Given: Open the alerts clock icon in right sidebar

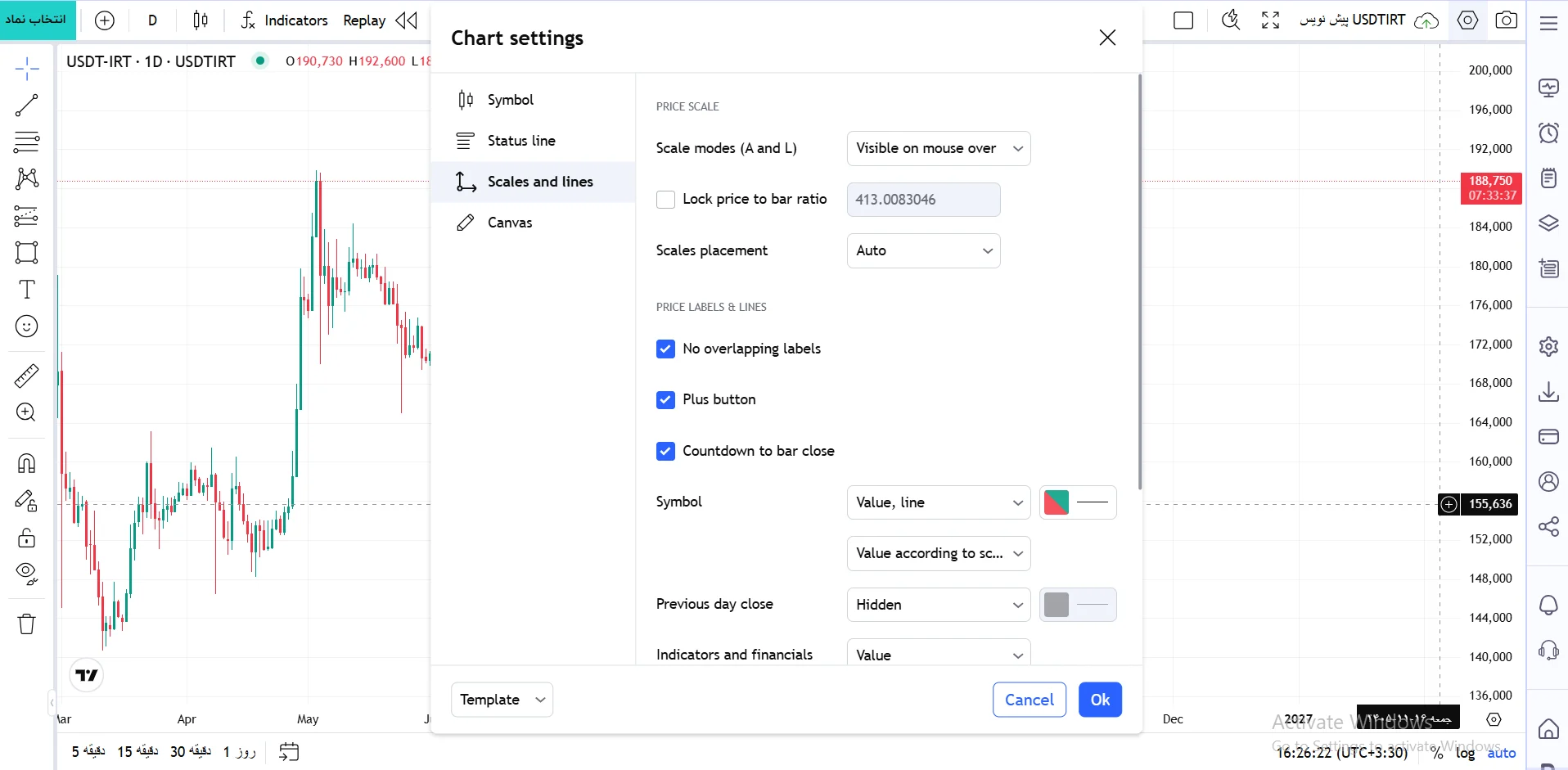Looking at the screenshot, I should 1548,133.
